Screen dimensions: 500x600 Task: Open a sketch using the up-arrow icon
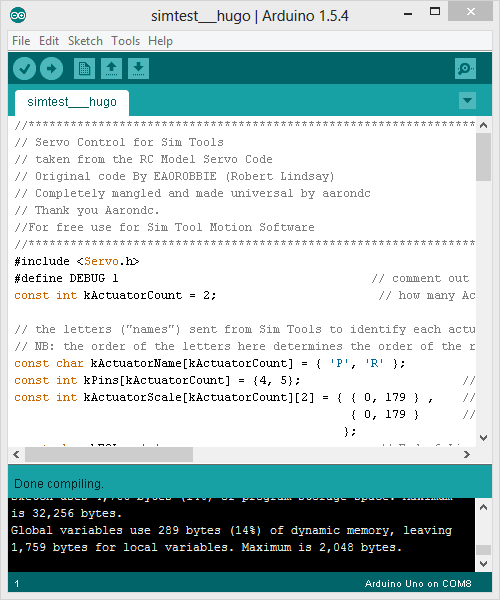(111, 69)
